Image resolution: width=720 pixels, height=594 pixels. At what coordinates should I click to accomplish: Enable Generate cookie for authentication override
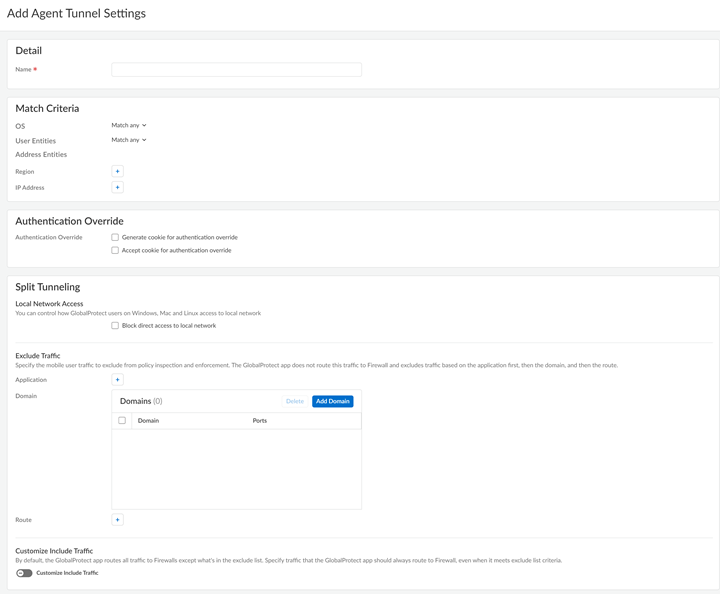115,237
